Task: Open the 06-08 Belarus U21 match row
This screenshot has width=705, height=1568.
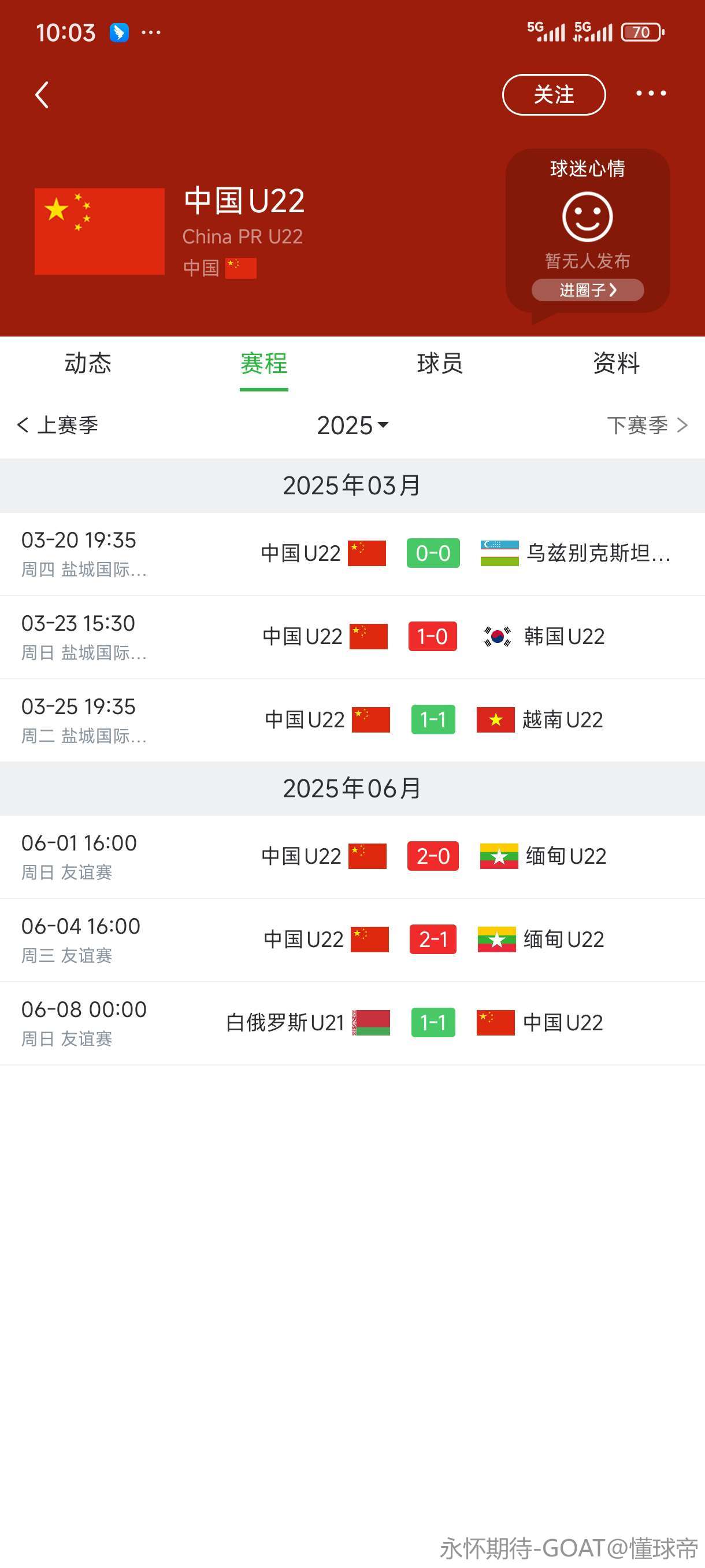Action: pyautogui.click(x=352, y=1023)
